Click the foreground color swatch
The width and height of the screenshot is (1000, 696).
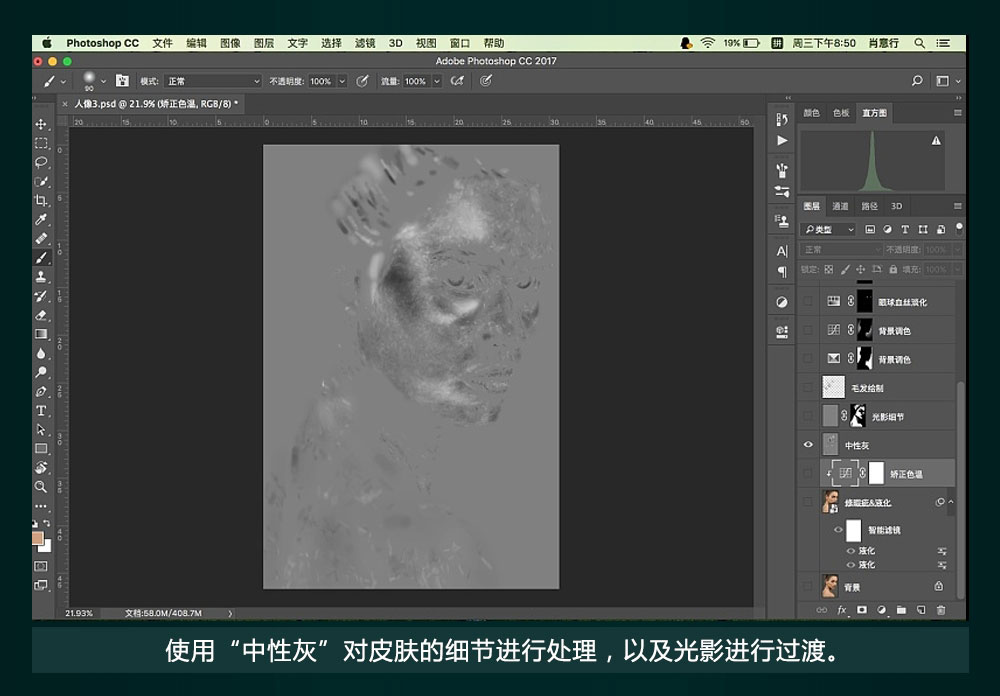pos(38,538)
